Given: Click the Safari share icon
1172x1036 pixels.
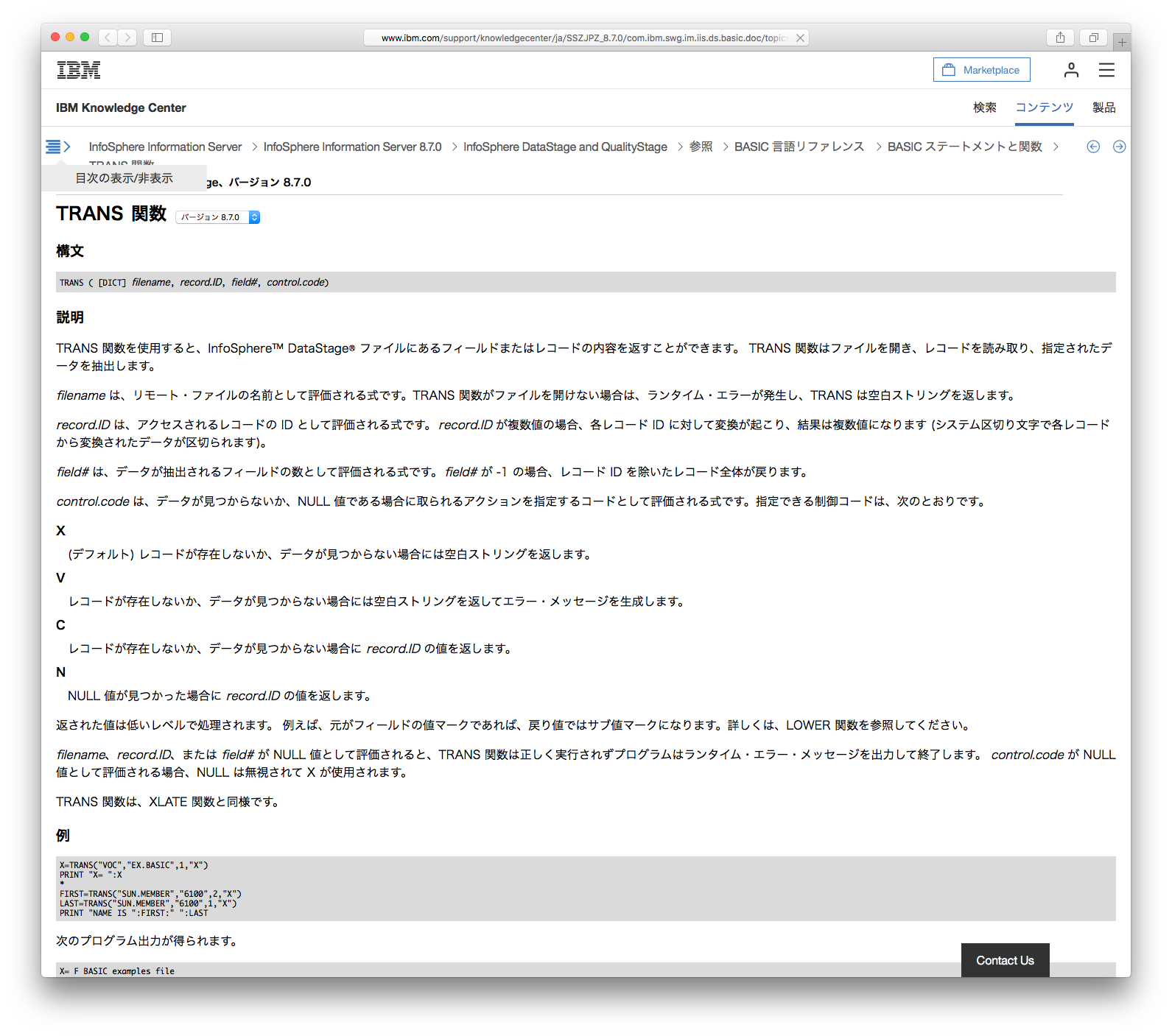Looking at the screenshot, I should point(1060,38).
